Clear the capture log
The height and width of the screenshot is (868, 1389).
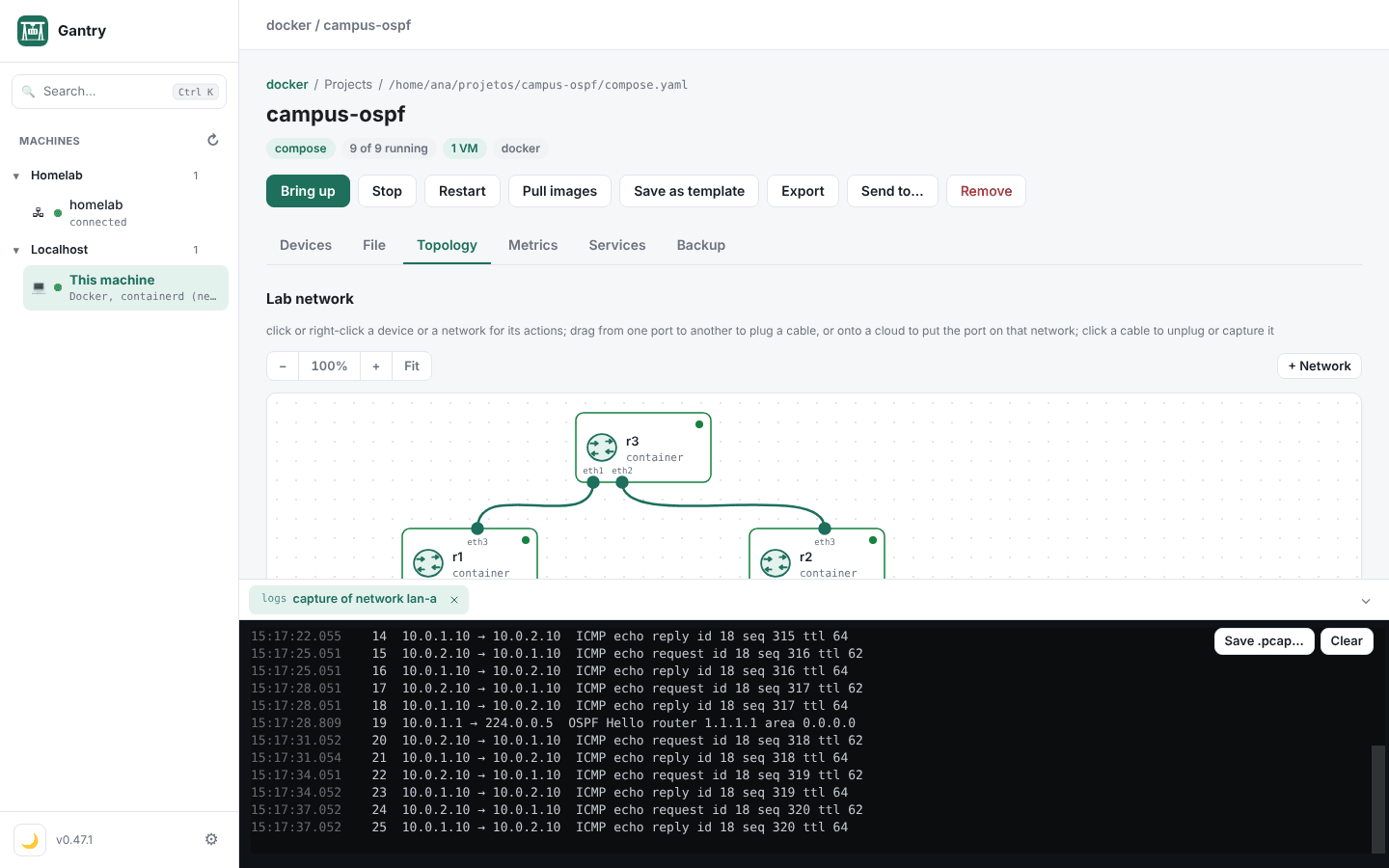coord(1347,641)
